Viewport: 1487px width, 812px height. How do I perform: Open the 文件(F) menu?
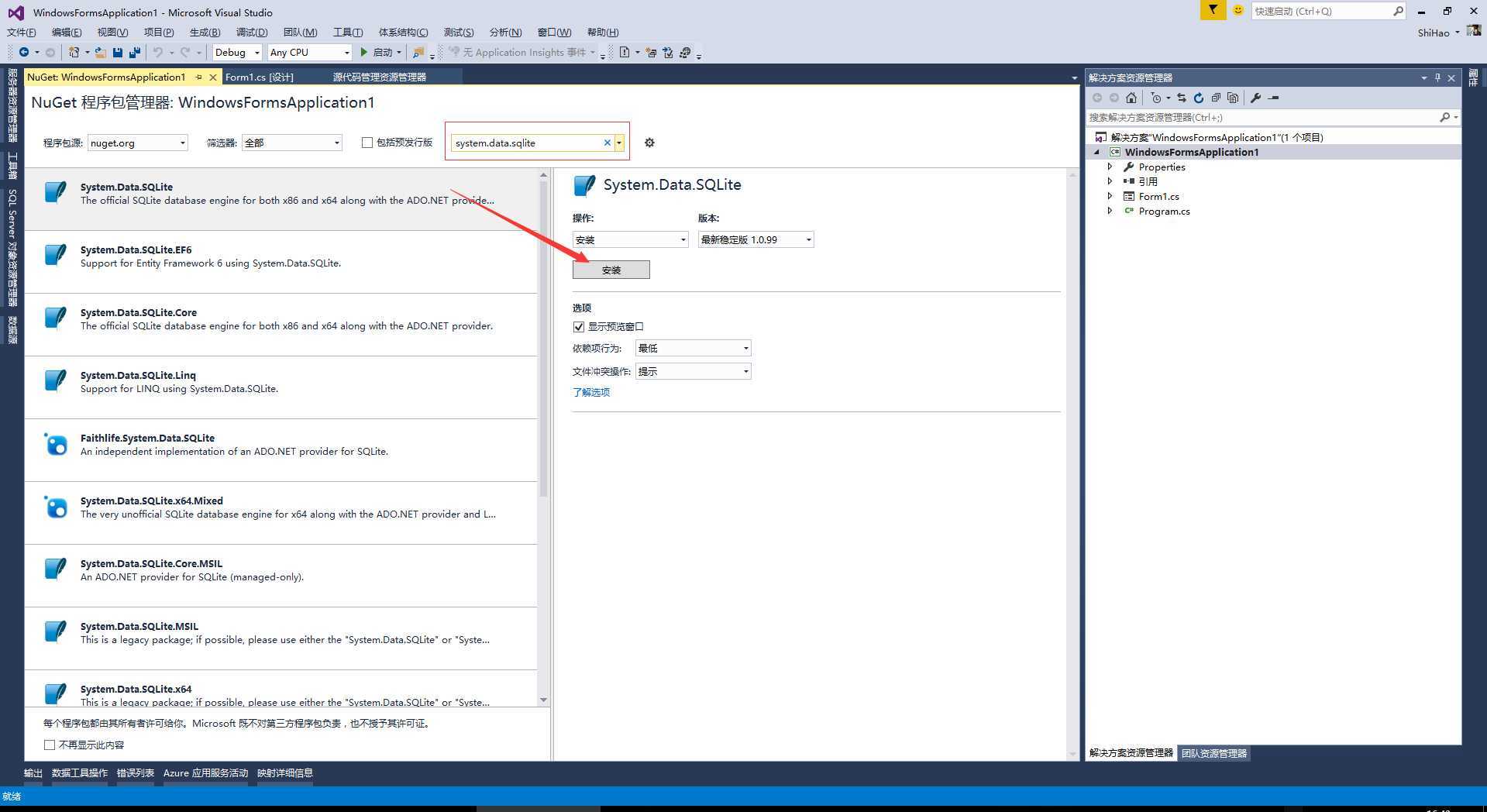(22, 32)
